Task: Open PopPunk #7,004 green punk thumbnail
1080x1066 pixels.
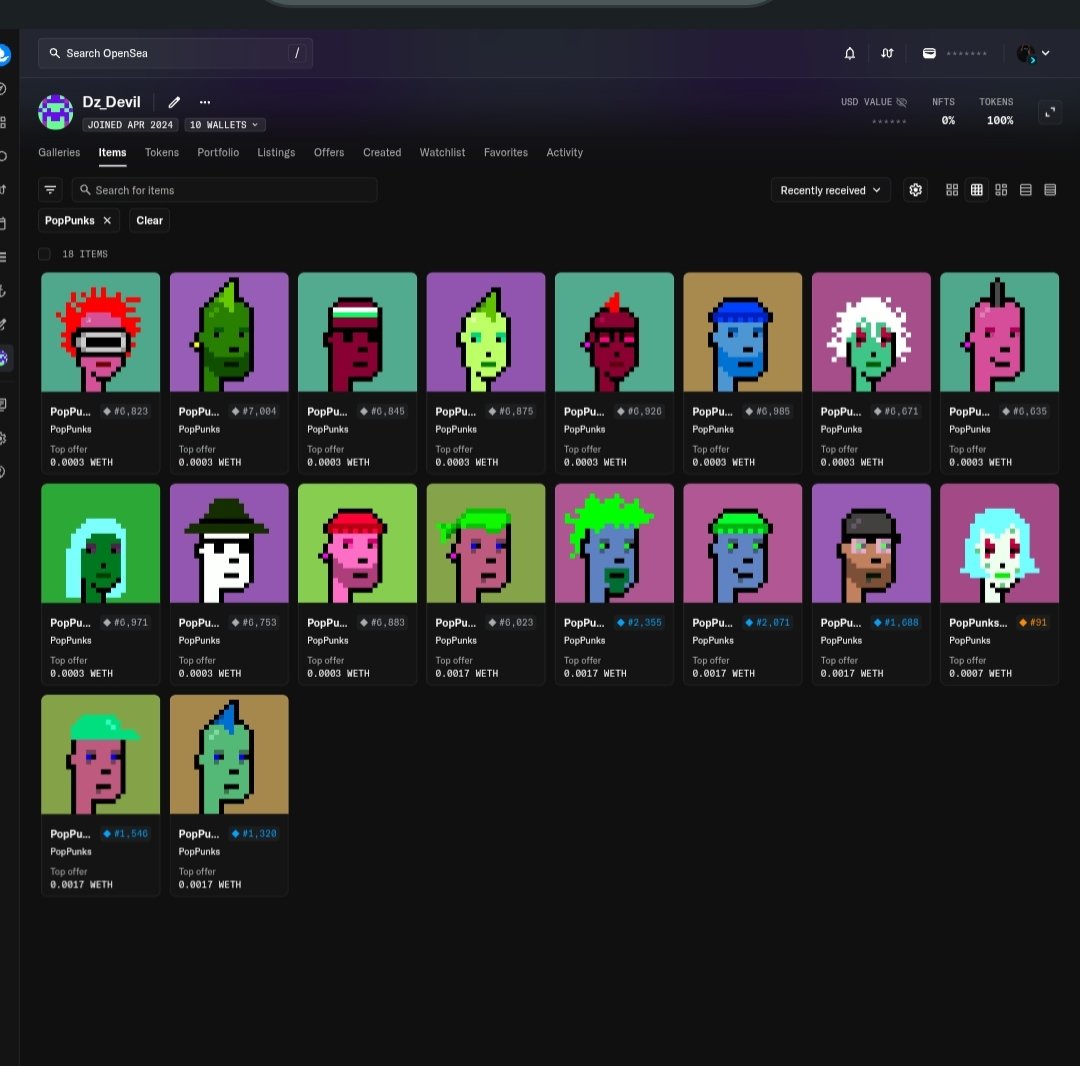Action: click(229, 332)
